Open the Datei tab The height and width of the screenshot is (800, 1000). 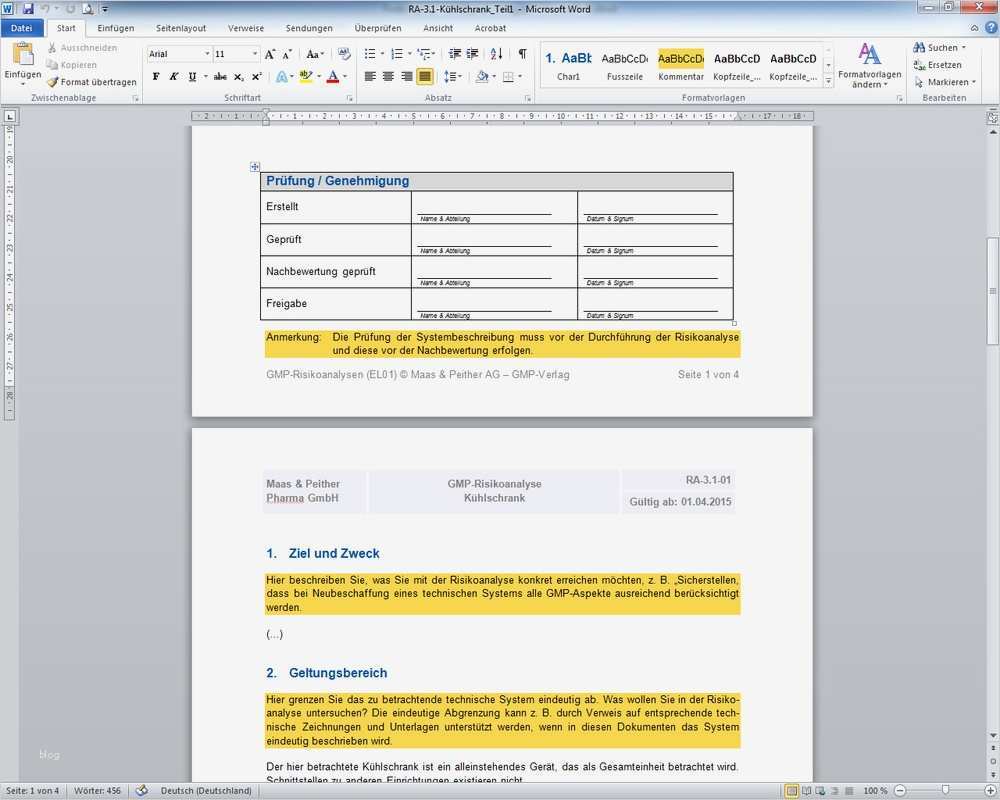(x=22, y=28)
